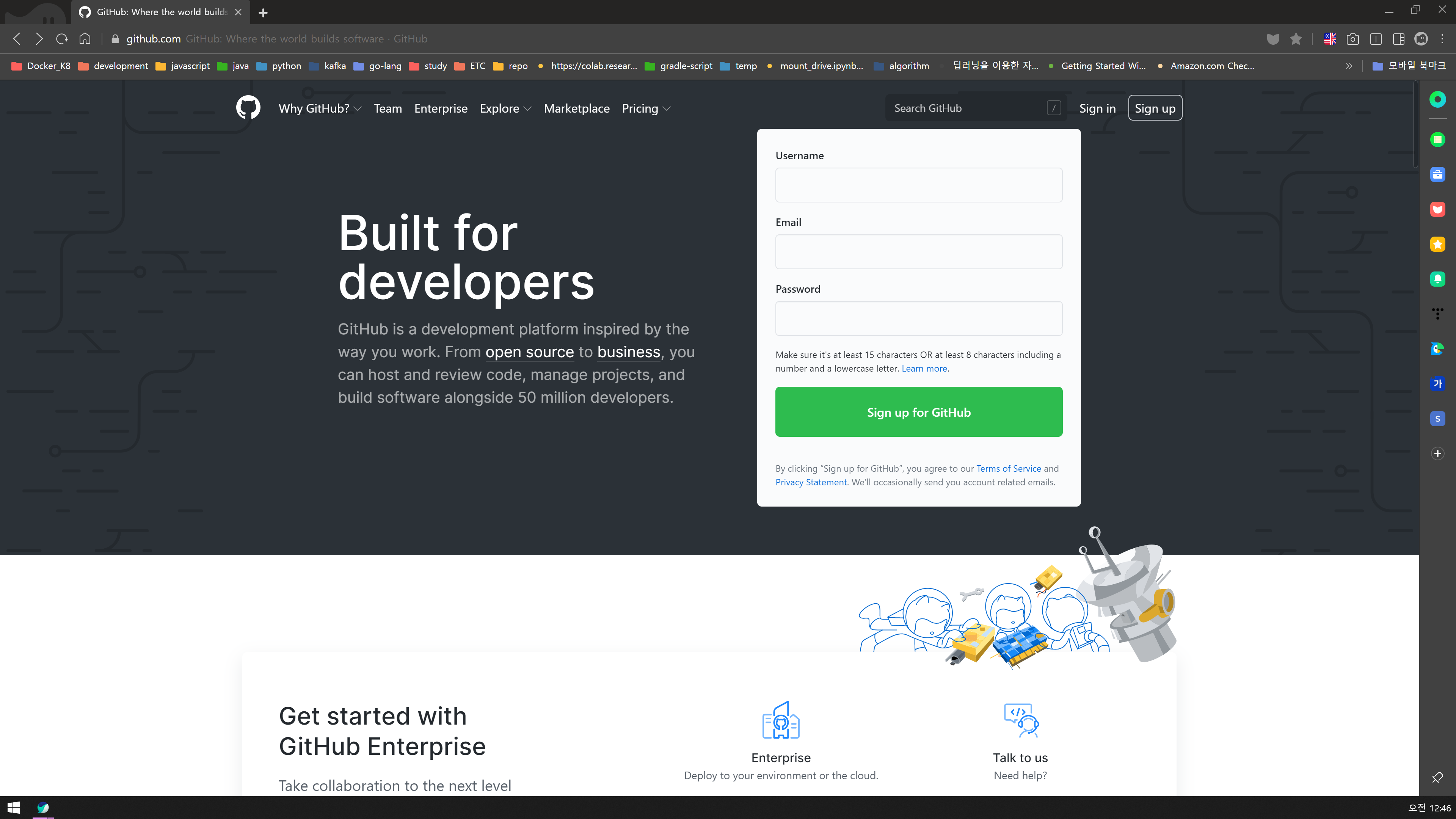The height and width of the screenshot is (819, 1456).
Task: Click the Sign up for GitHub button
Action: [x=918, y=411]
